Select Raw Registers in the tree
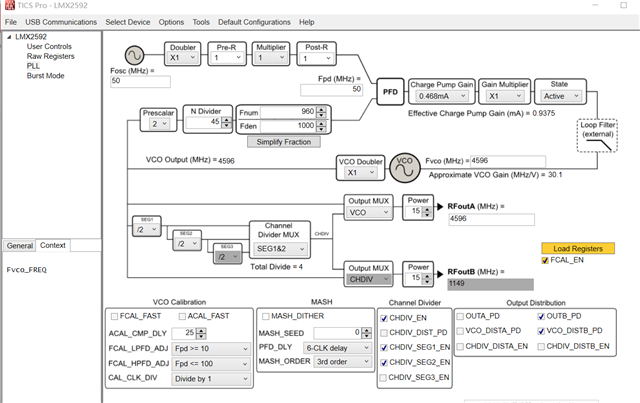Image resolution: width=640 pixels, height=403 pixels. 51,56
